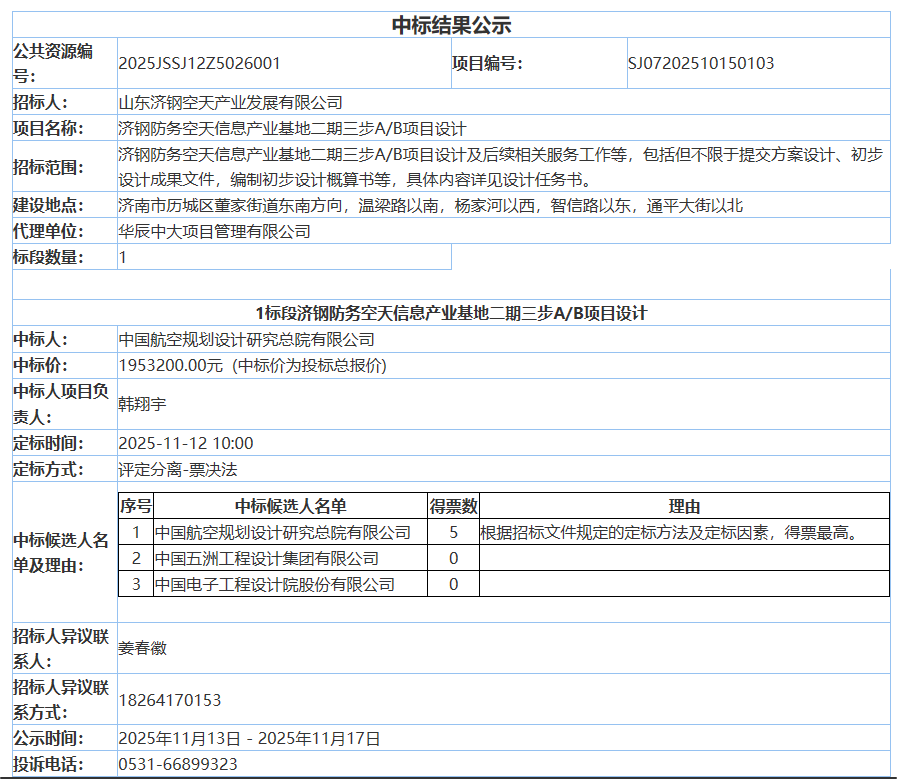Click tenderer name 山东济钢空天产业发展有限公司
This screenshot has height=783, width=897.
coord(230,102)
